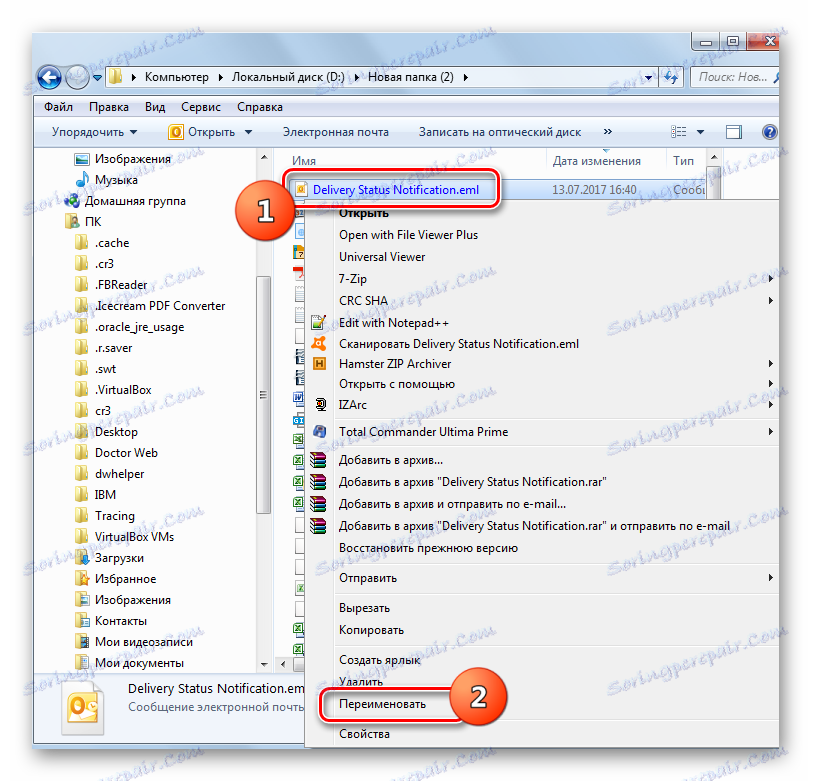Click the Избранное star folder icon
The width and height of the screenshot is (833, 781).
click(x=82, y=579)
